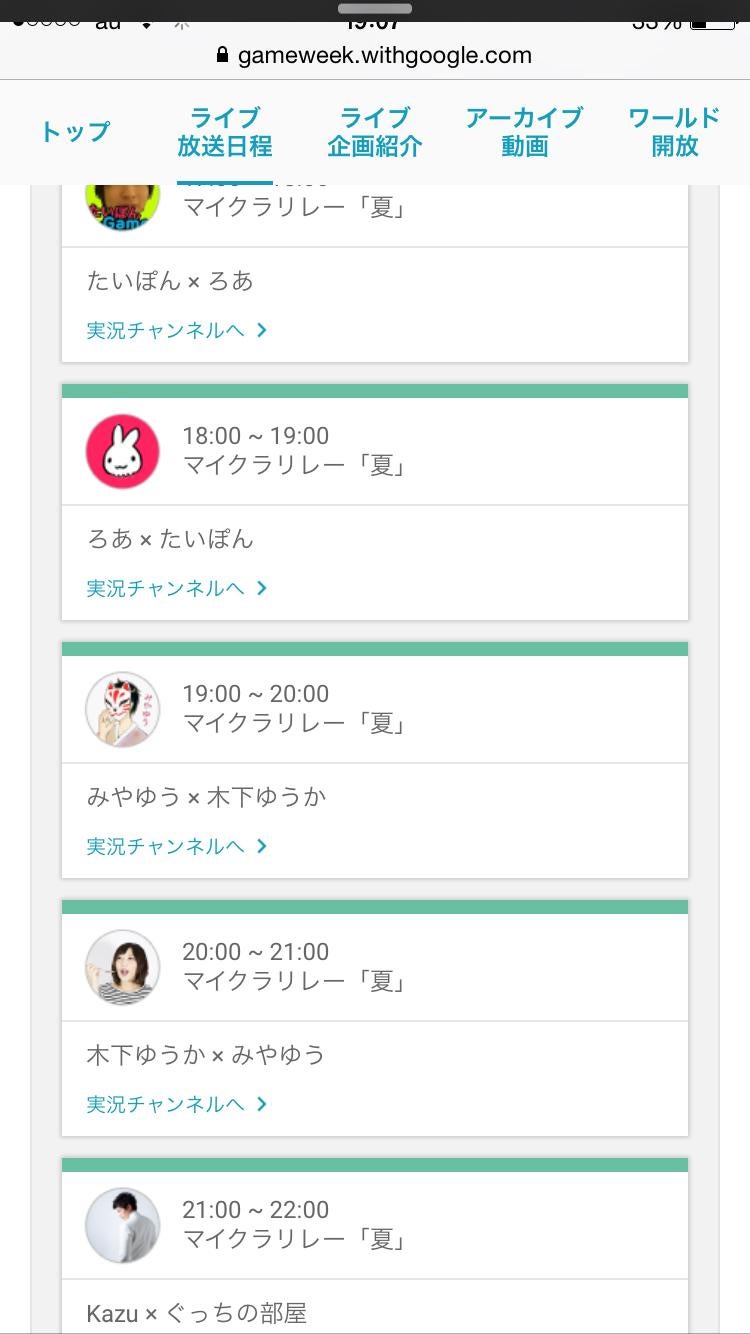Click the Kazu avatar at 21:00
Viewport: 750px width, 1334px height.
point(122,1225)
